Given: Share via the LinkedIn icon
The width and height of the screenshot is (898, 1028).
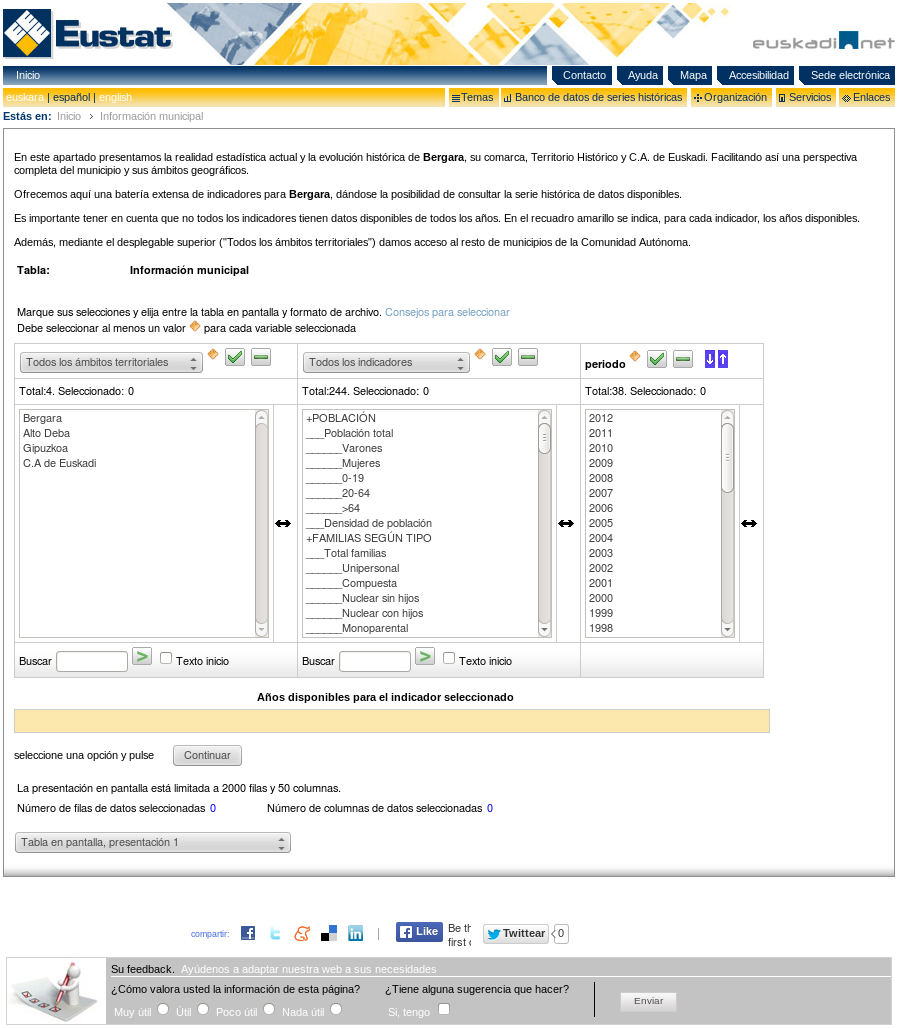Looking at the screenshot, I should click(x=355, y=933).
